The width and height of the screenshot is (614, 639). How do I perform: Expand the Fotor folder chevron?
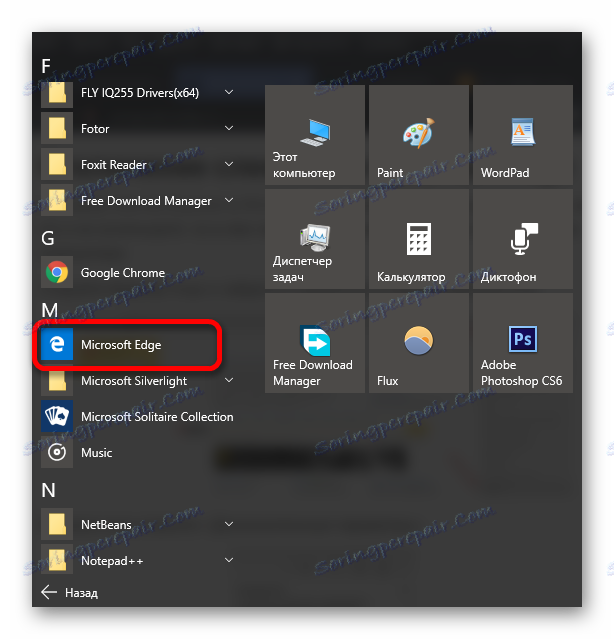point(229,128)
